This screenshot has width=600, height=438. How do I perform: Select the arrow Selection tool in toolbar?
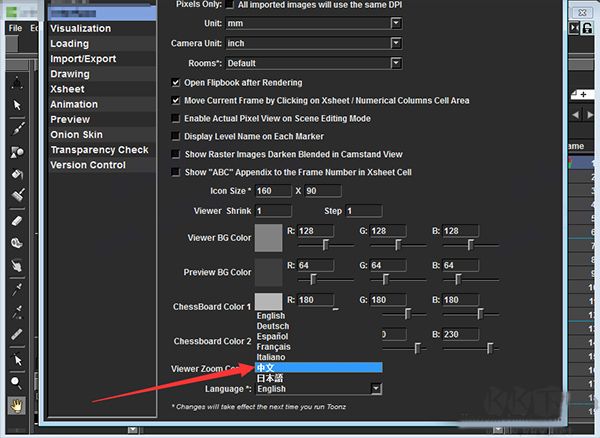17,105
